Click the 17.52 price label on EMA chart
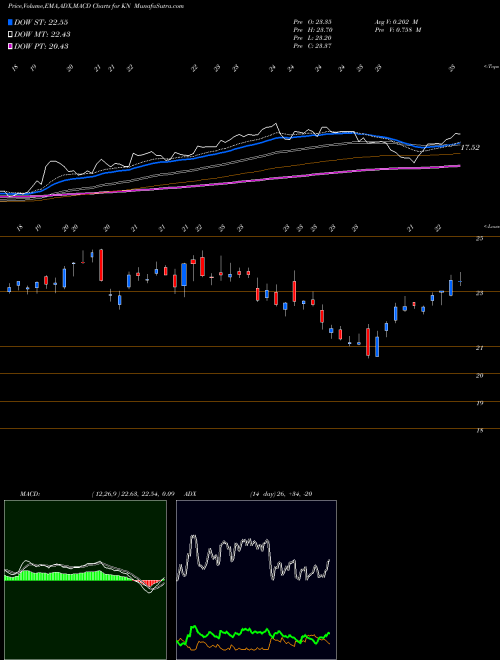 tap(470, 148)
